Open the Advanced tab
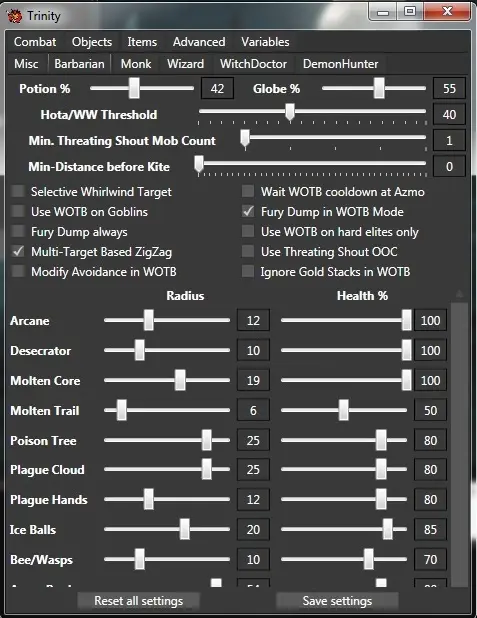477x618 pixels. (x=199, y=42)
